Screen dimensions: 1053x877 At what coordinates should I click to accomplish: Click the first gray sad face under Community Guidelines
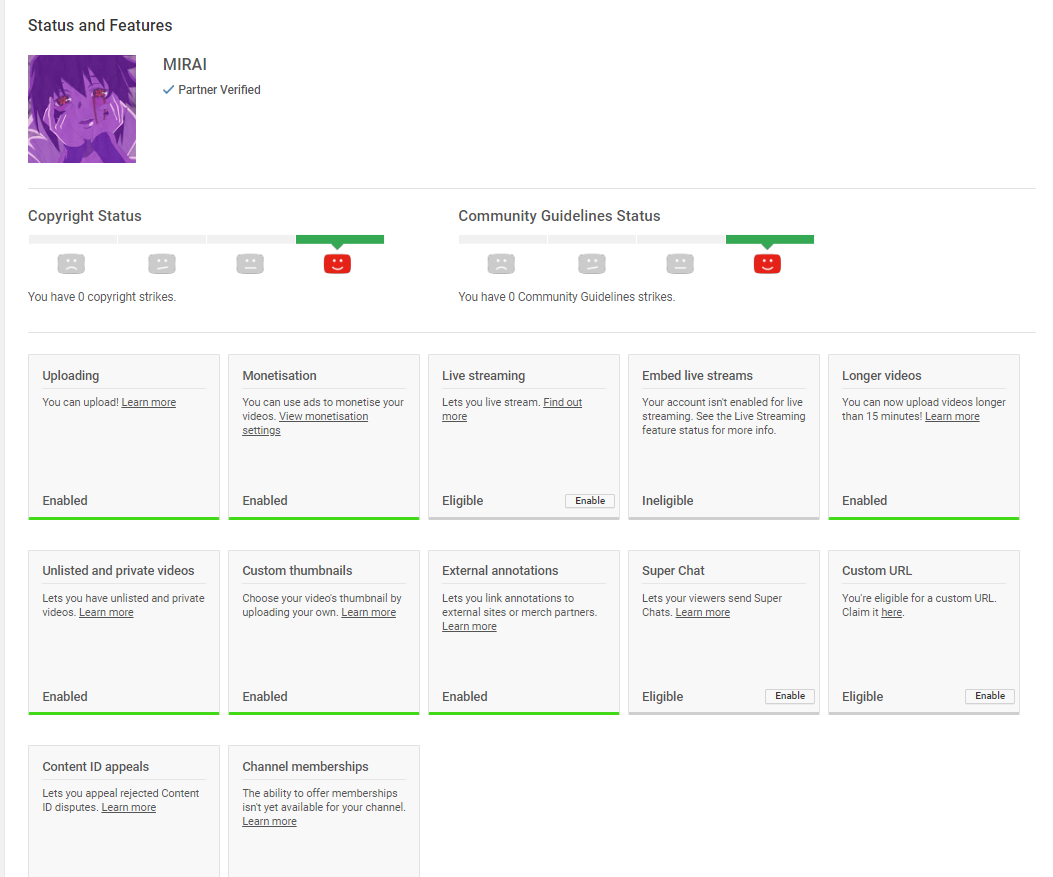click(x=501, y=263)
